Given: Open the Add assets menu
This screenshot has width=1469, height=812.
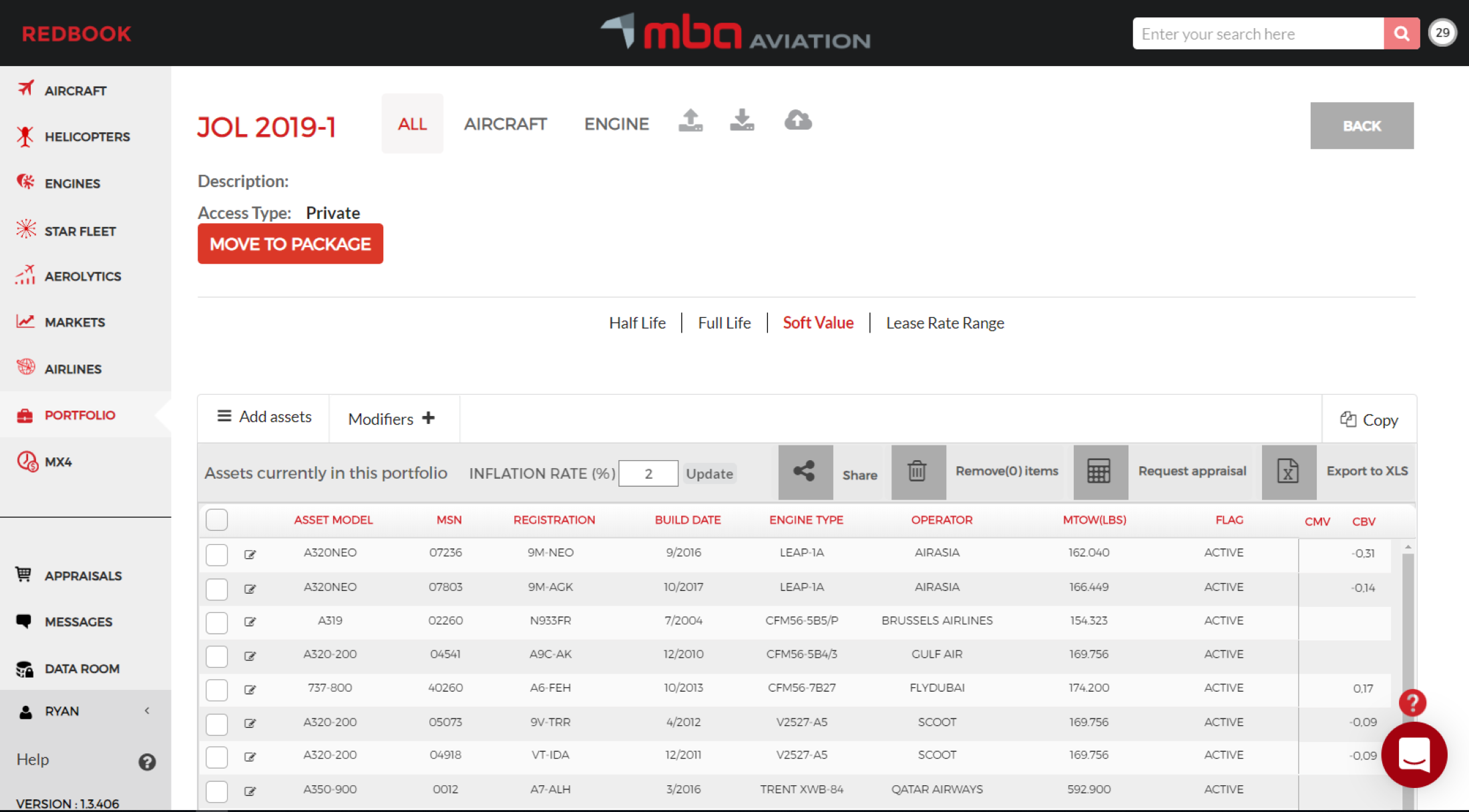Looking at the screenshot, I should click(264, 417).
